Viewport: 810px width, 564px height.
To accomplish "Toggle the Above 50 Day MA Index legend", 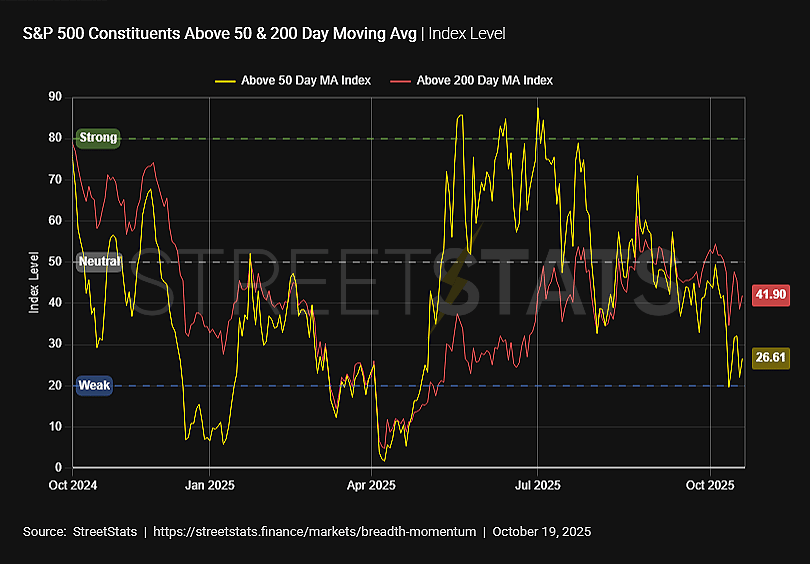I will pyautogui.click(x=293, y=81).
